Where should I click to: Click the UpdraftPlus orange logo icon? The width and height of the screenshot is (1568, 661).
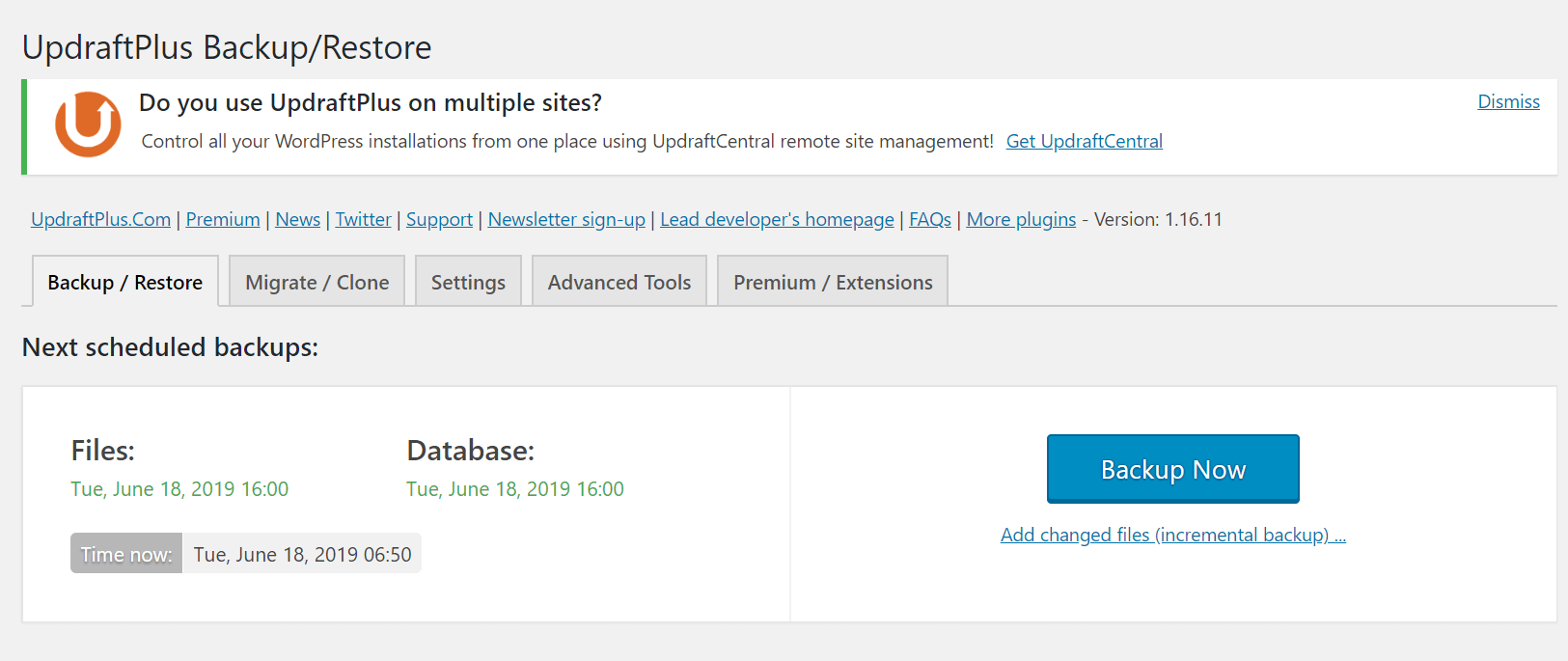[88, 124]
